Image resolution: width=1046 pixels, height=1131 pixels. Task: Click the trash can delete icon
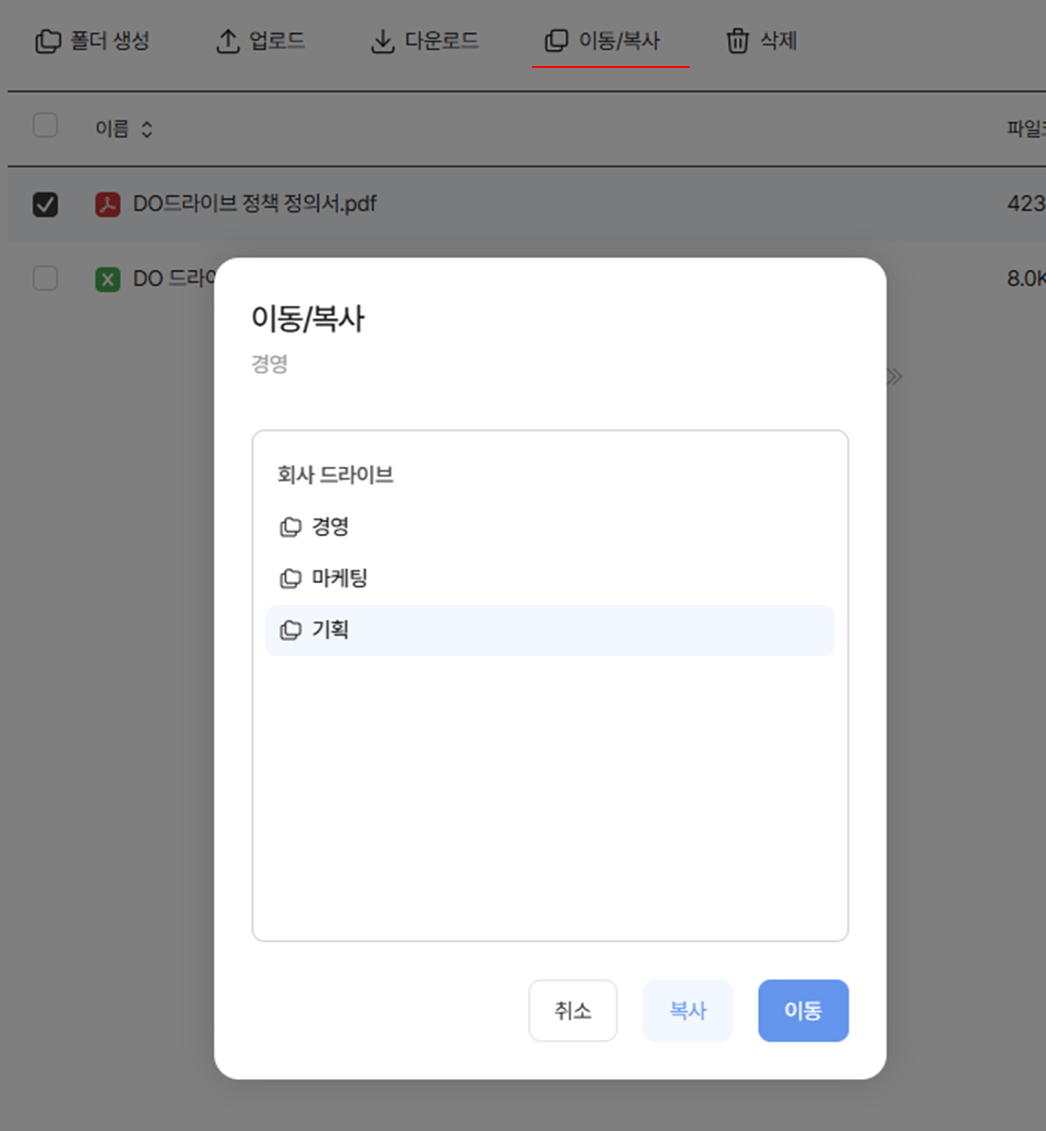point(737,42)
